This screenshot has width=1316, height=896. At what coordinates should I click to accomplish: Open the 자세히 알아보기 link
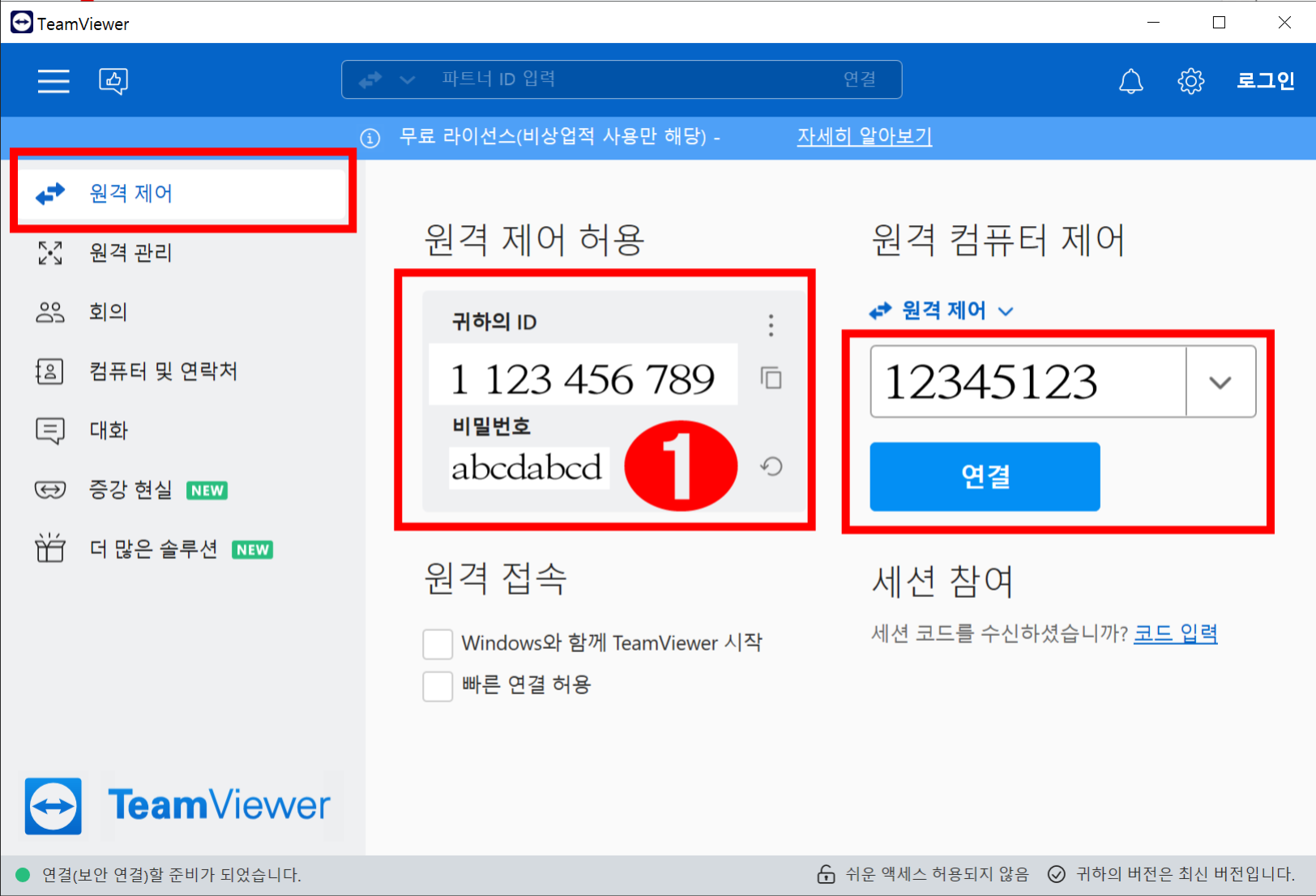pyautogui.click(x=865, y=136)
